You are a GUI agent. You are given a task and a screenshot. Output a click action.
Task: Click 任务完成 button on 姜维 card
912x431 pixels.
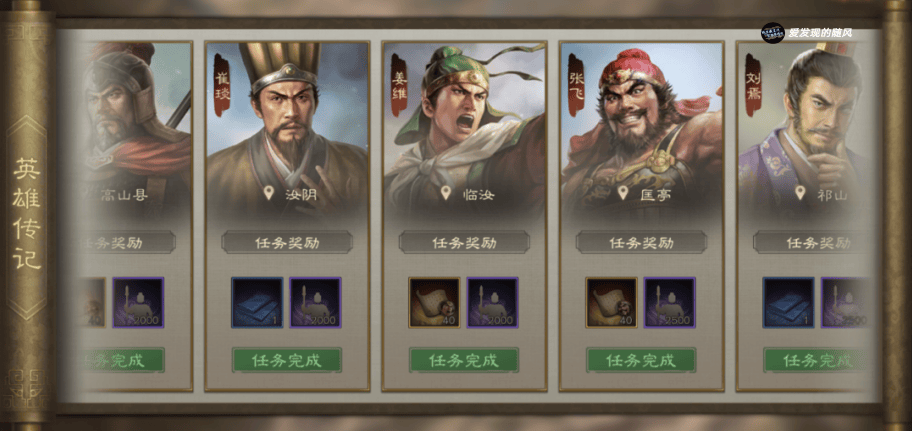[464, 360]
